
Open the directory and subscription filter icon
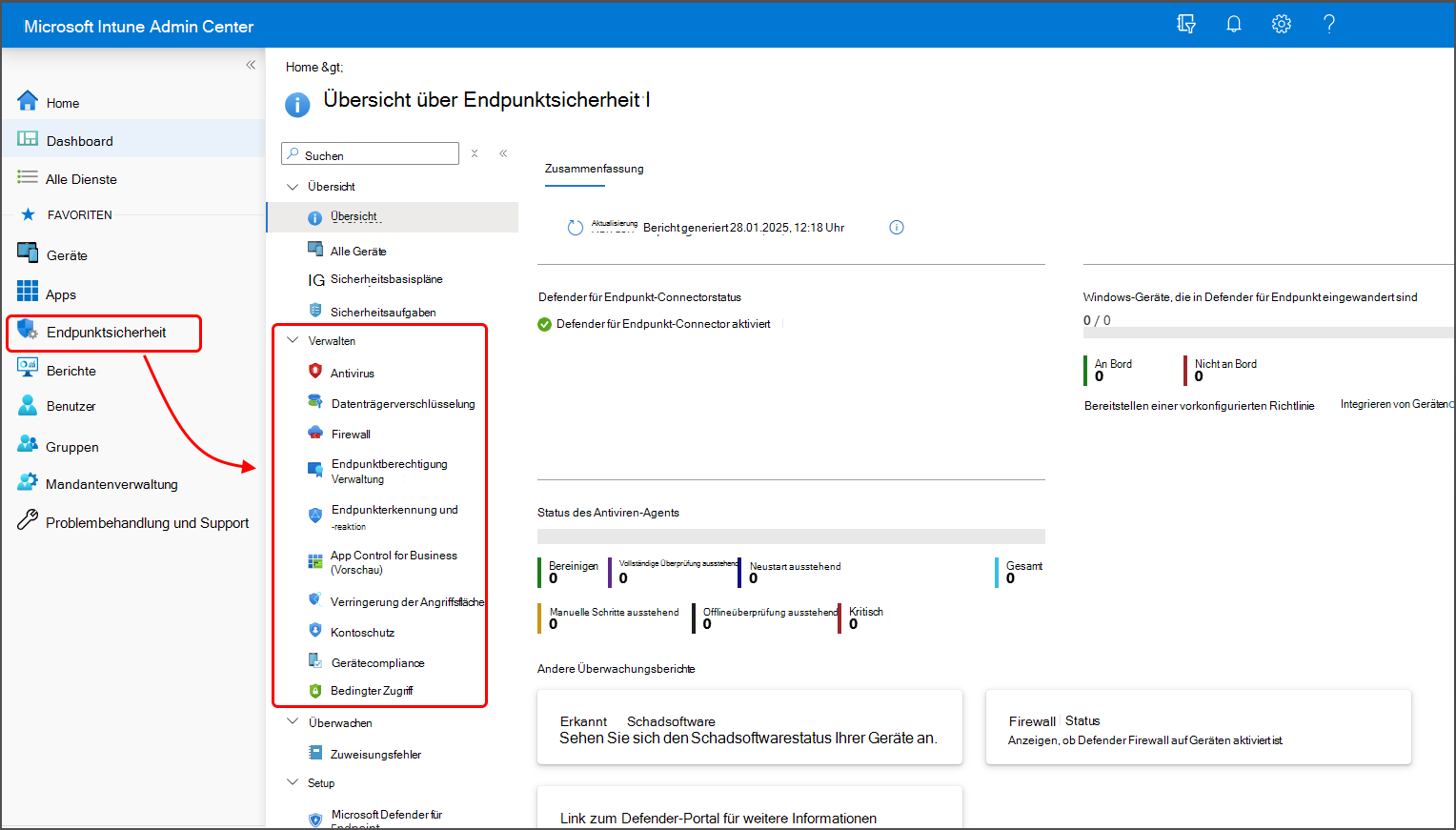click(x=1186, y=24)
